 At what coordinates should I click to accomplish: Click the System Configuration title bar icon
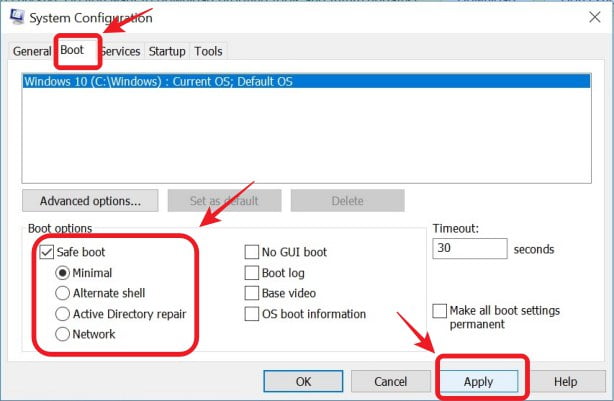14,19
